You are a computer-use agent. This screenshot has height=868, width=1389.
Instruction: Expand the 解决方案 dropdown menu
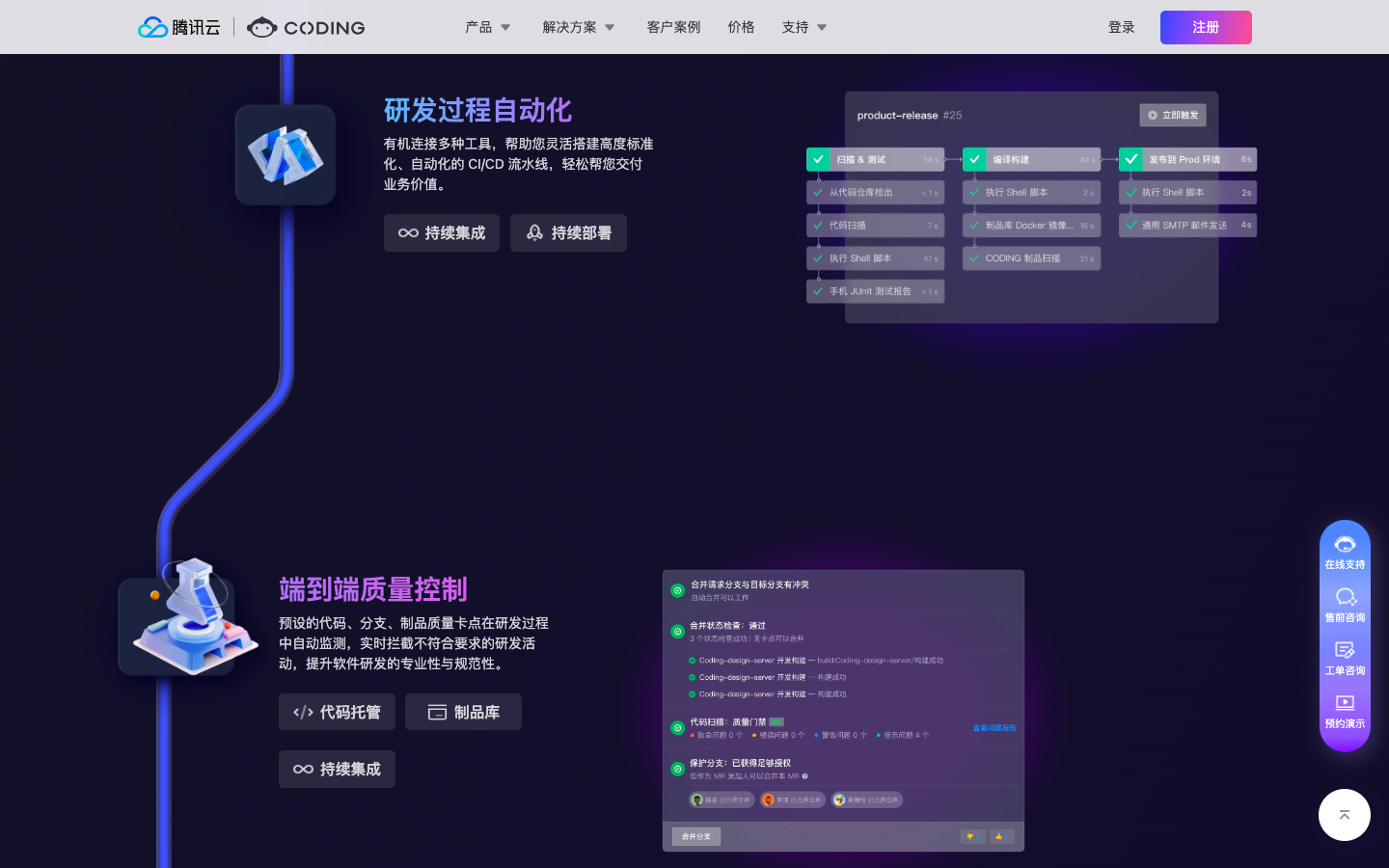click(x=579, y=27)
